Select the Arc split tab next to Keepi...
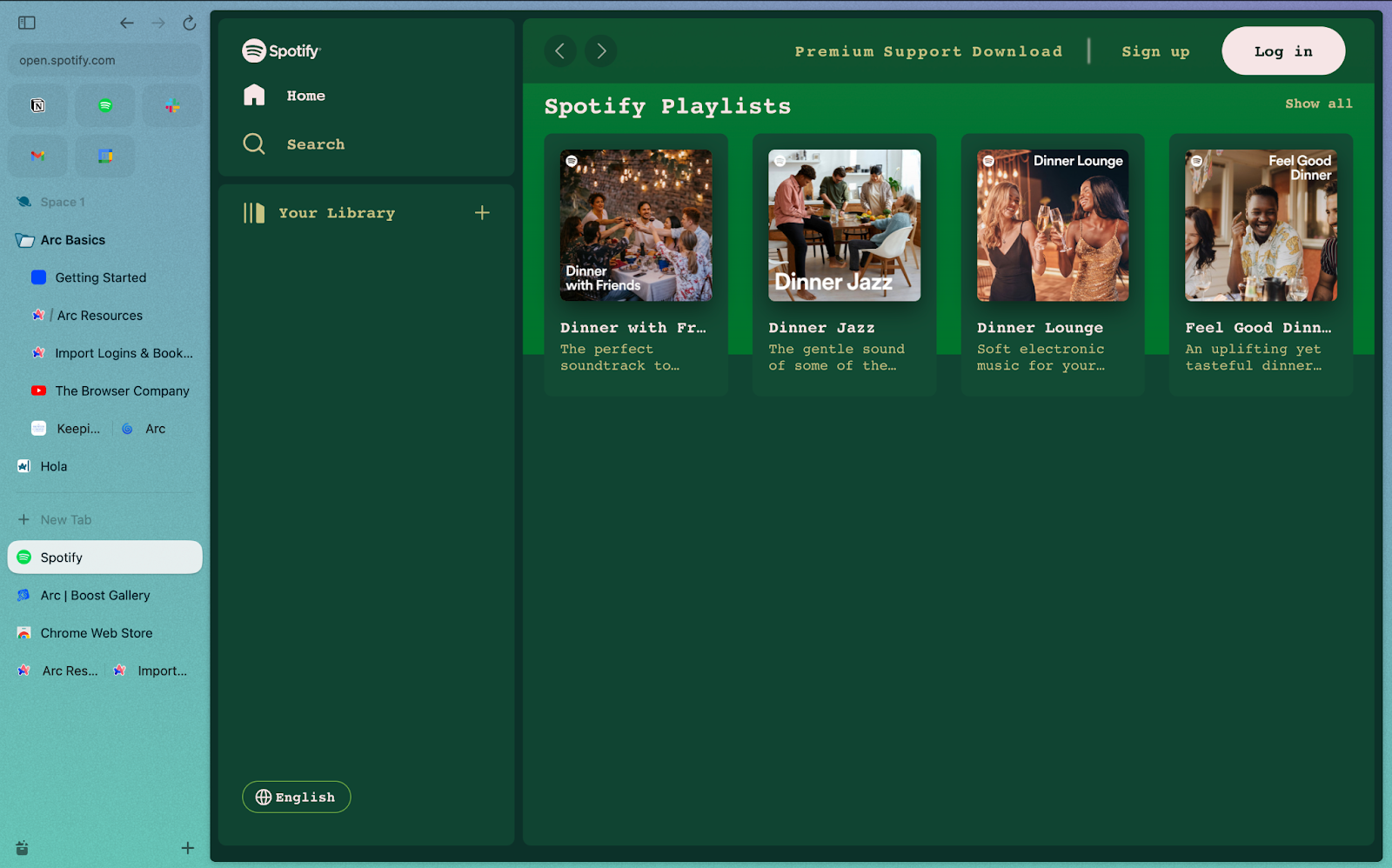Image resolution: width=1392 pixels, height=868 pixels. point(157,429)
